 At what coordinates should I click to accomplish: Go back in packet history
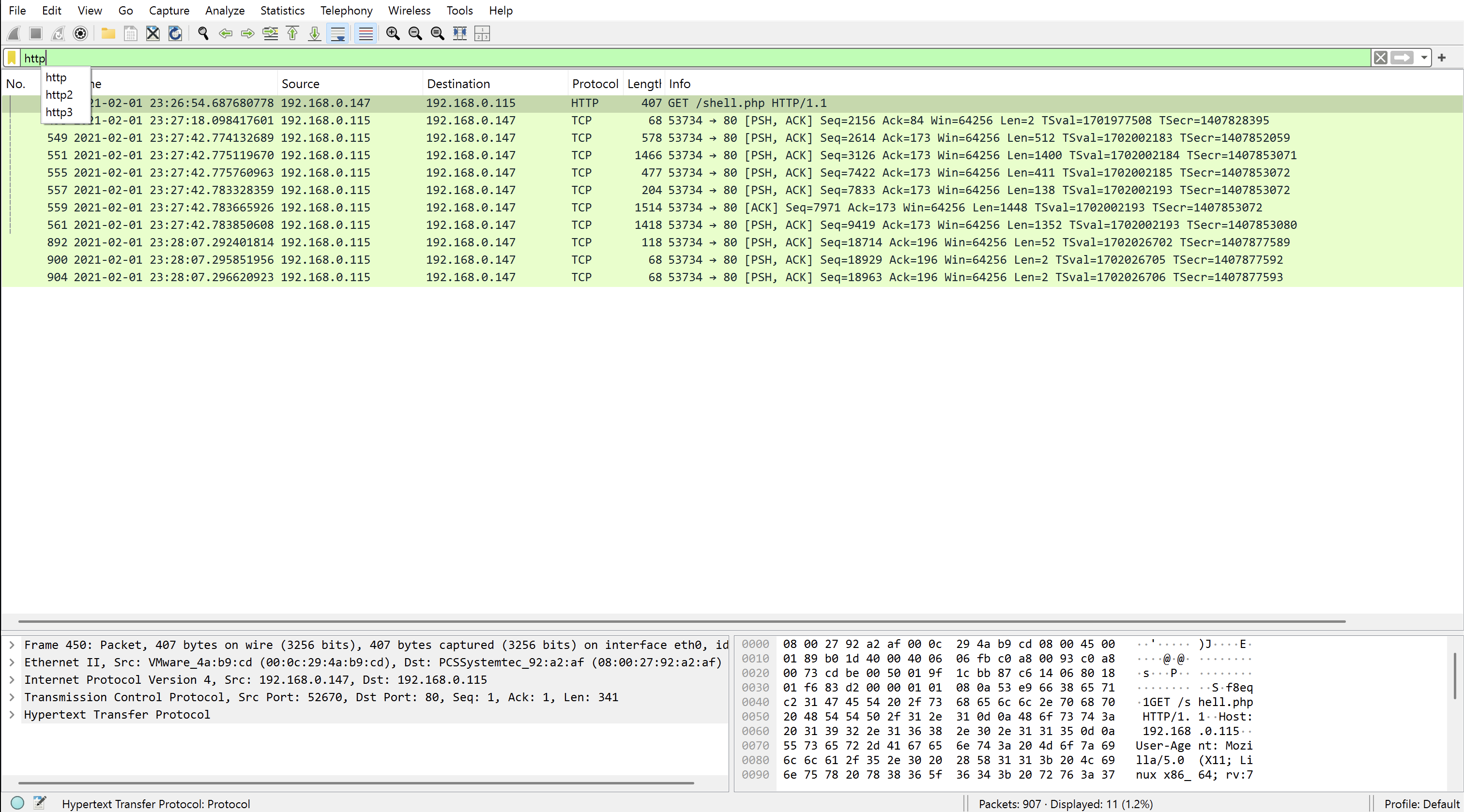point(225,33)
